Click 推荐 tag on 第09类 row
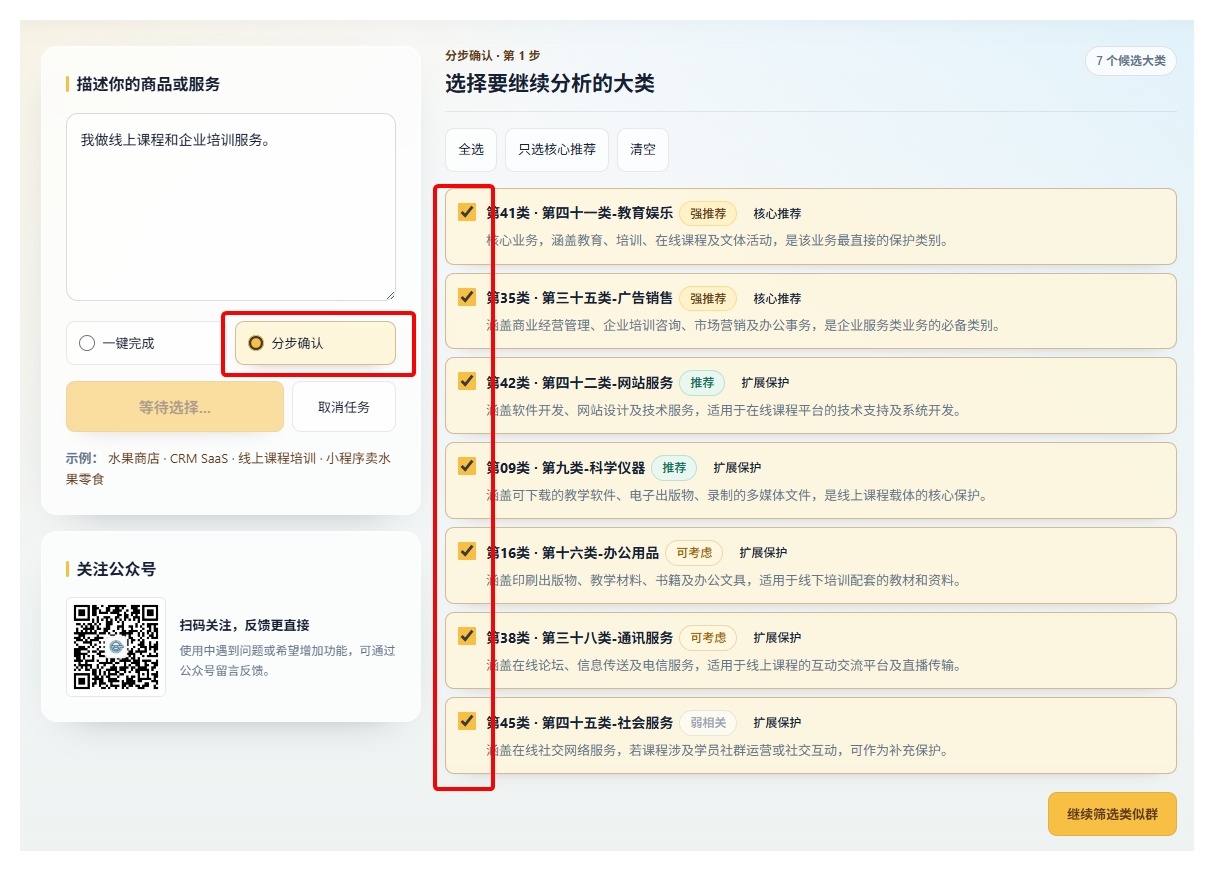Screen dimensions: 1214x871 coord(674,468)
